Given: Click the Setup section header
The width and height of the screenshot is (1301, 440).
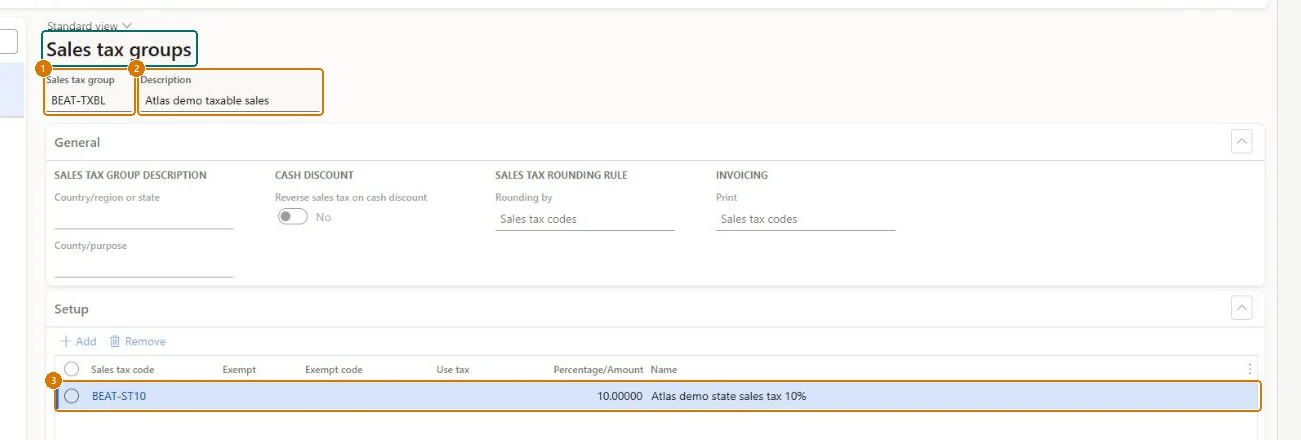Looking at the screenshot, I should point(656,309).
